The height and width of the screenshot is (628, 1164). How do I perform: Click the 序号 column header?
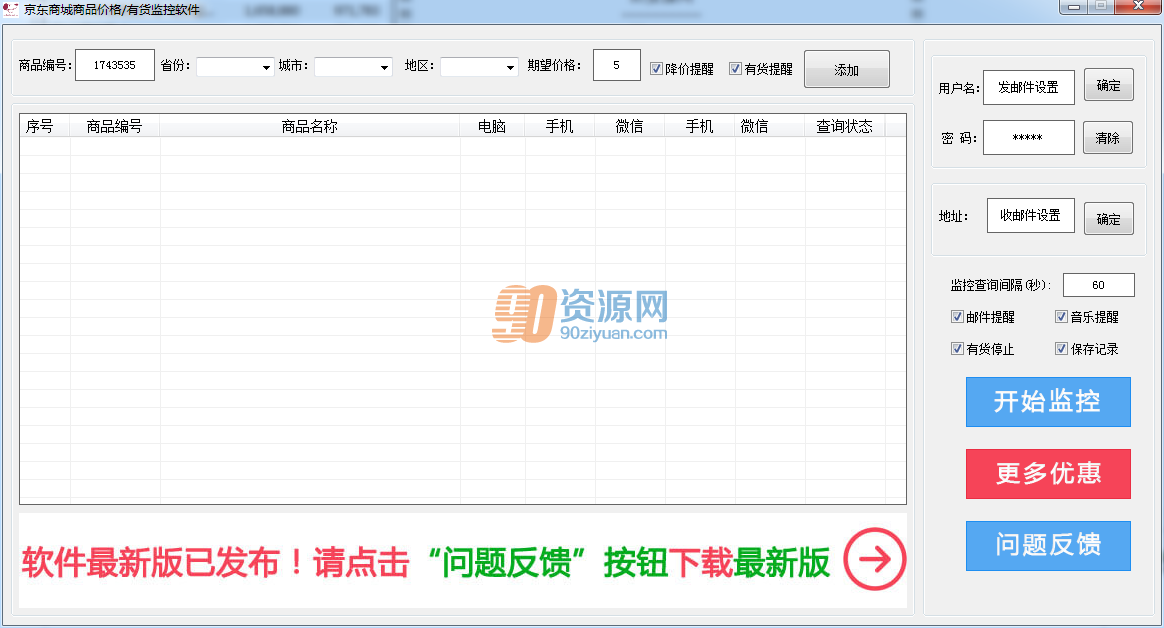(x=45, y=126)
